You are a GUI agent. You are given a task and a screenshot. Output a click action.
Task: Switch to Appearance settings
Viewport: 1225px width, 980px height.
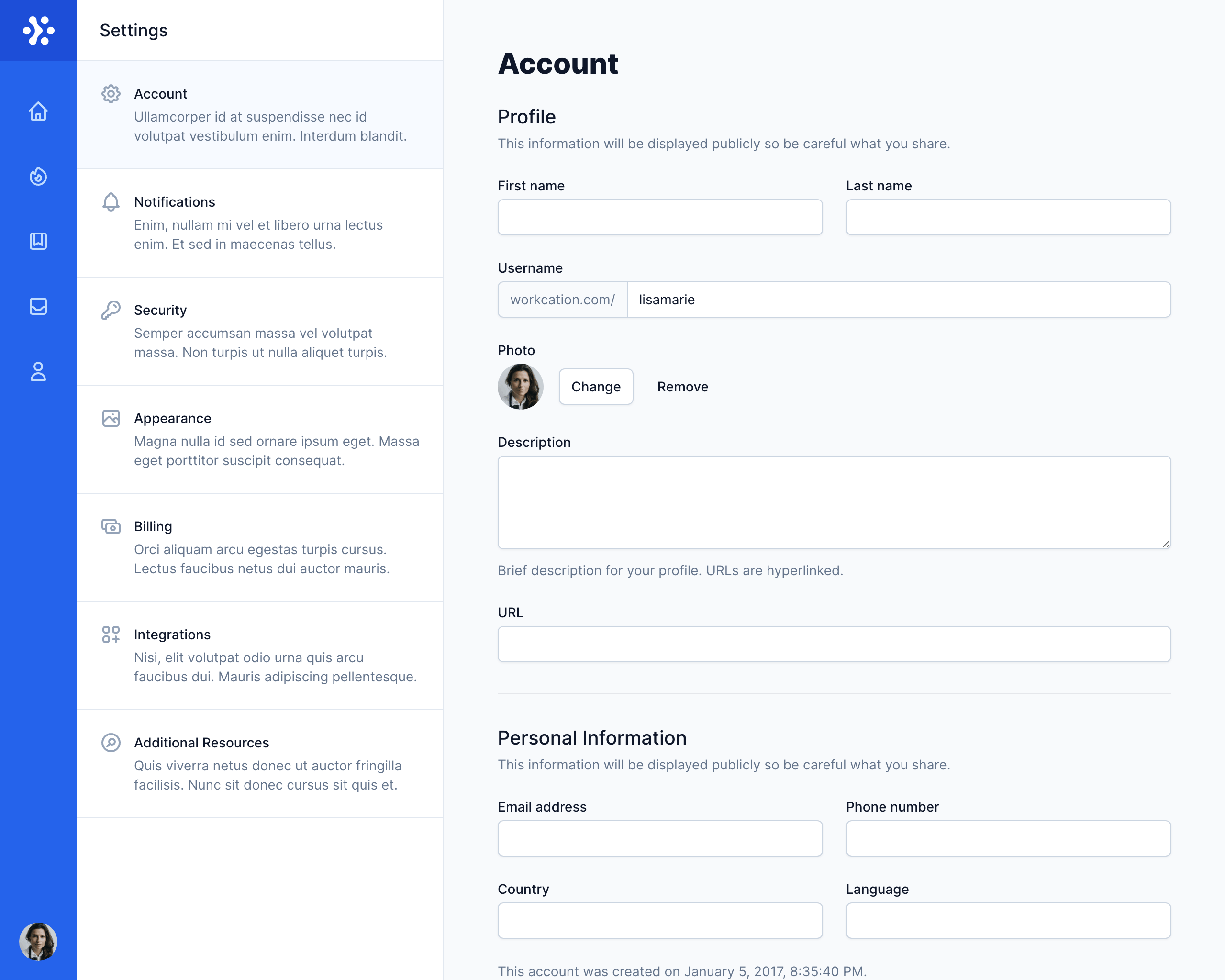click(260, 439)
